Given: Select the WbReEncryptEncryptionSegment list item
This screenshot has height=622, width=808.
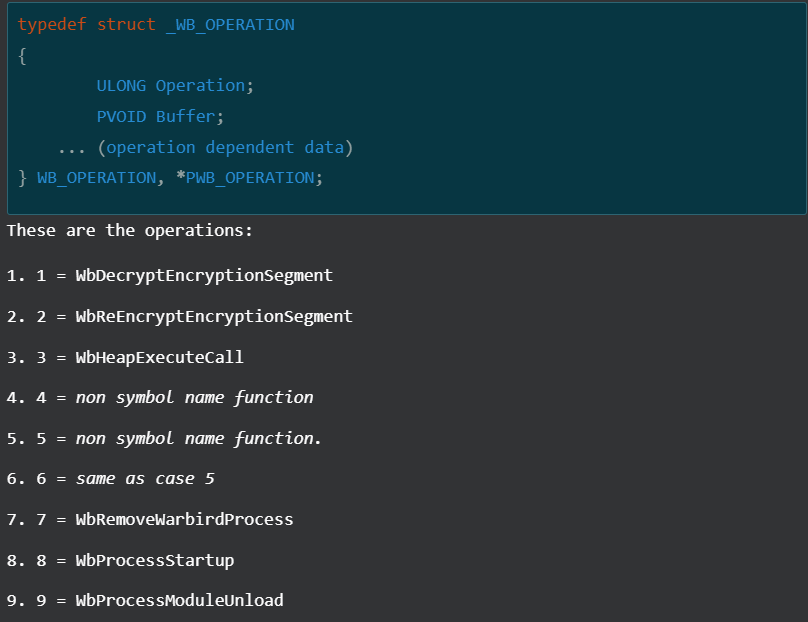Looking at the screenshot, I should (214, 316).
